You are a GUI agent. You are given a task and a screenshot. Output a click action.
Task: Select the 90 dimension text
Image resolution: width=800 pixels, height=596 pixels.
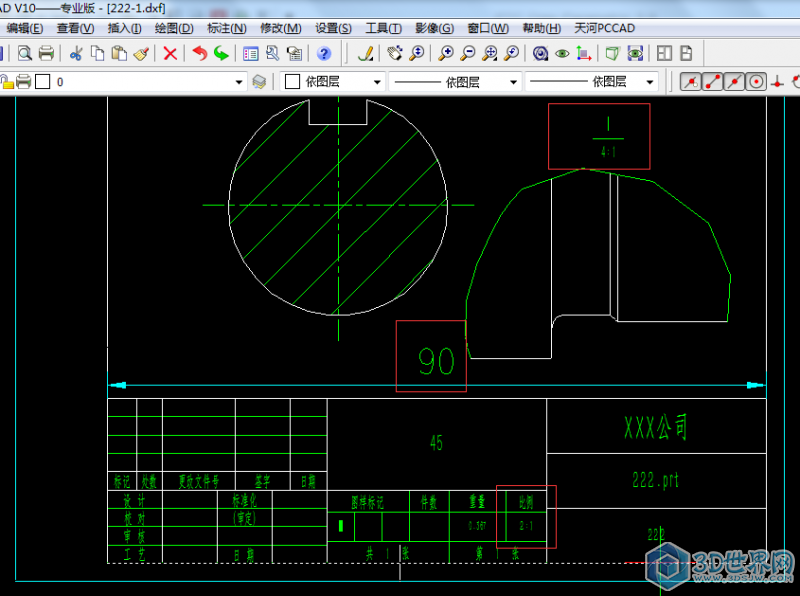(x=436, y=361)
